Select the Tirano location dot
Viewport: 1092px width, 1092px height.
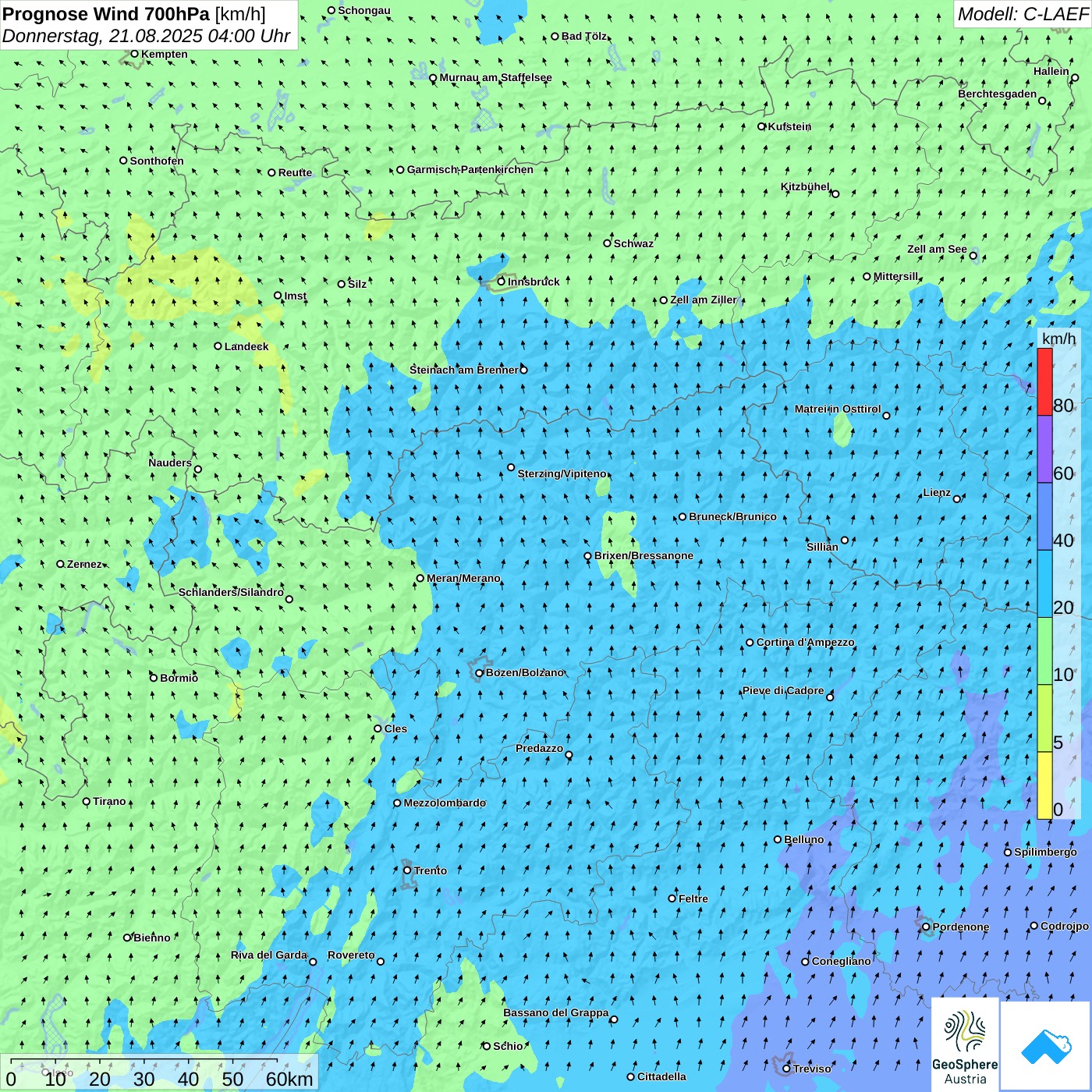87,802
